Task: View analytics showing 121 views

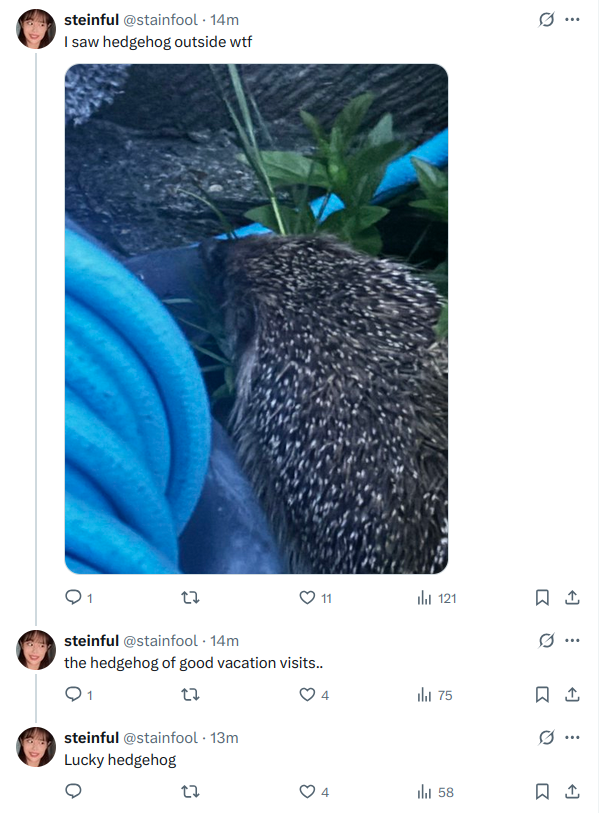Action: [x=437, y=598]
